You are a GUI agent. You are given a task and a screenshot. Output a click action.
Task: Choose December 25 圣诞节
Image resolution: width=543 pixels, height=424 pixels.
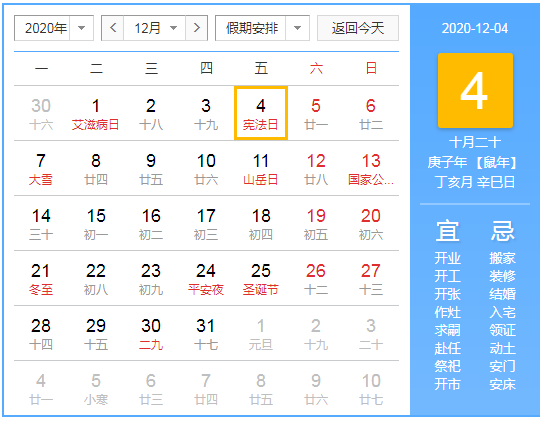coord(261,279)
